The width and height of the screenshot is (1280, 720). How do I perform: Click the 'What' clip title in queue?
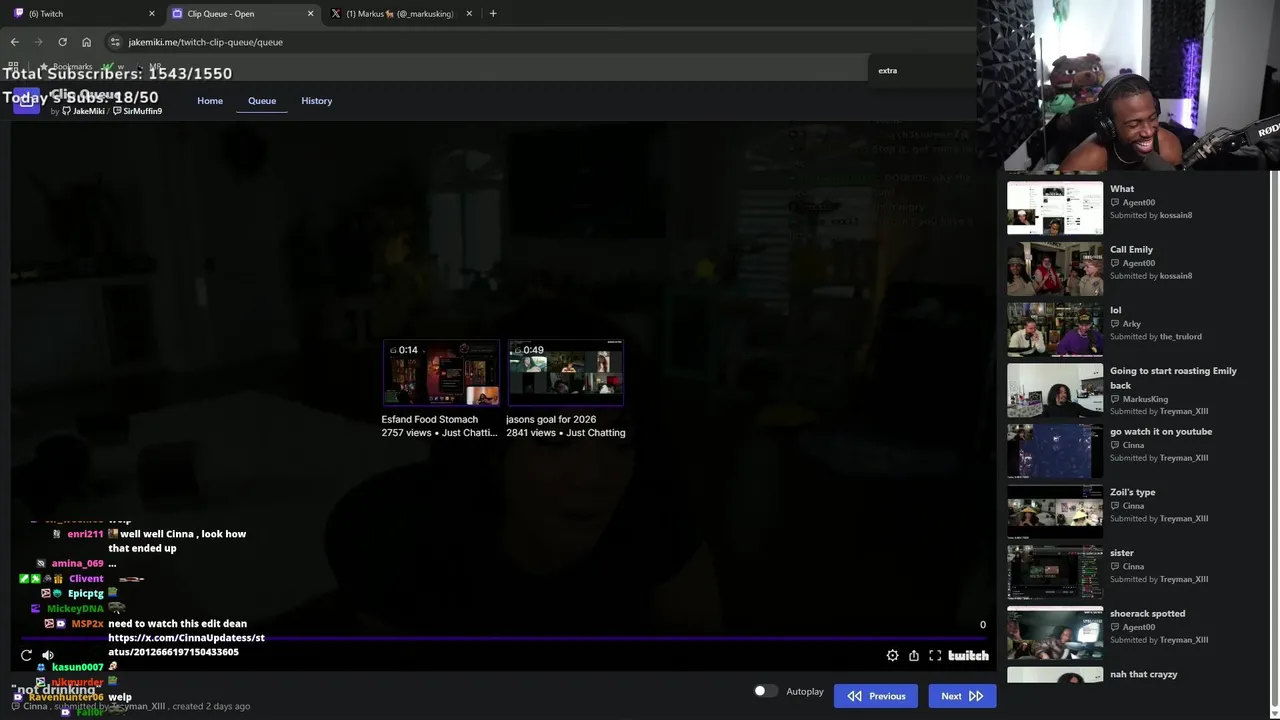(x=1122, y=189)
